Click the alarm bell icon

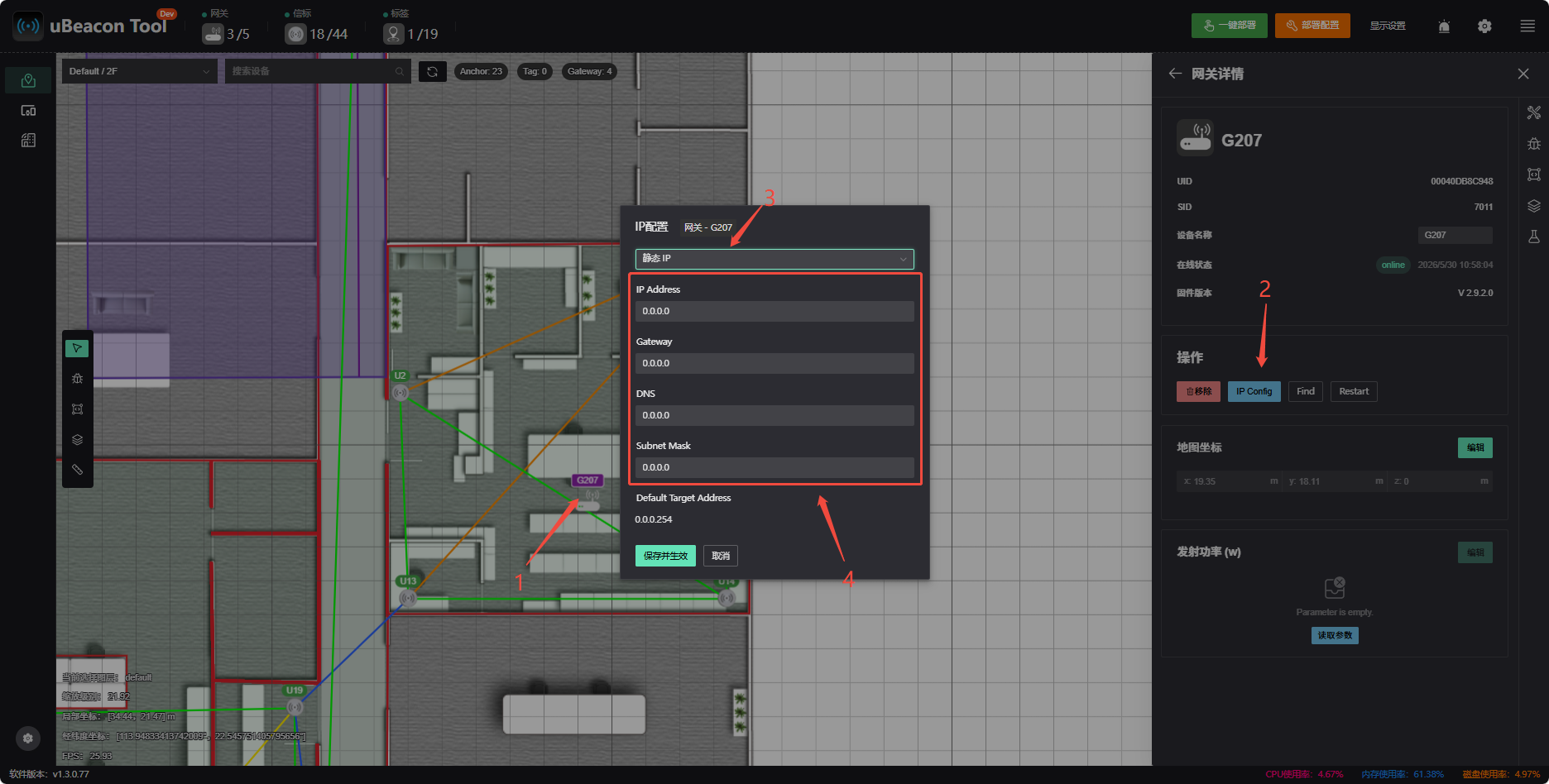click(1444, 26)
